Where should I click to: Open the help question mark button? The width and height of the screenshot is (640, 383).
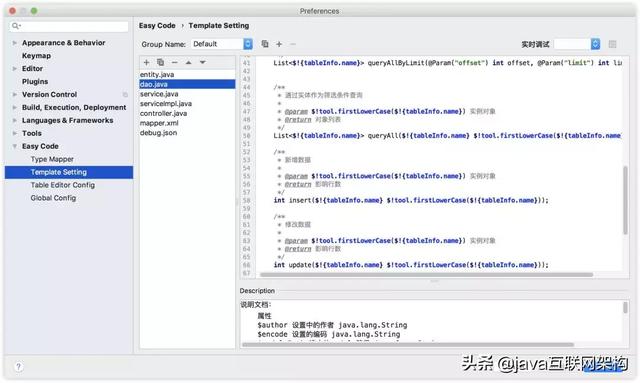18,366
